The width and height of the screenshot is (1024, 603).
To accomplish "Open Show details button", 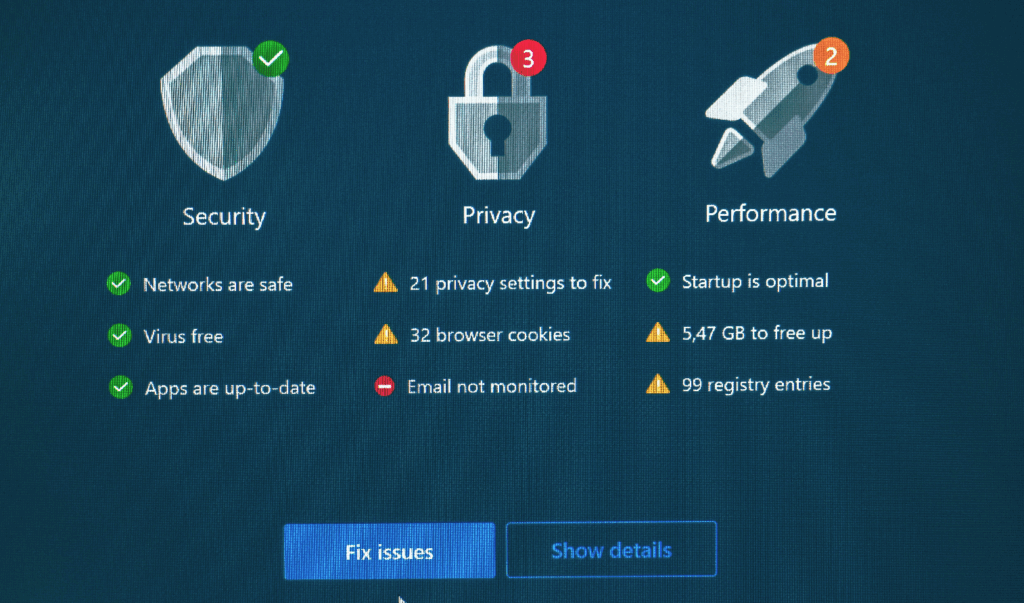I will [x=611, y=550].
